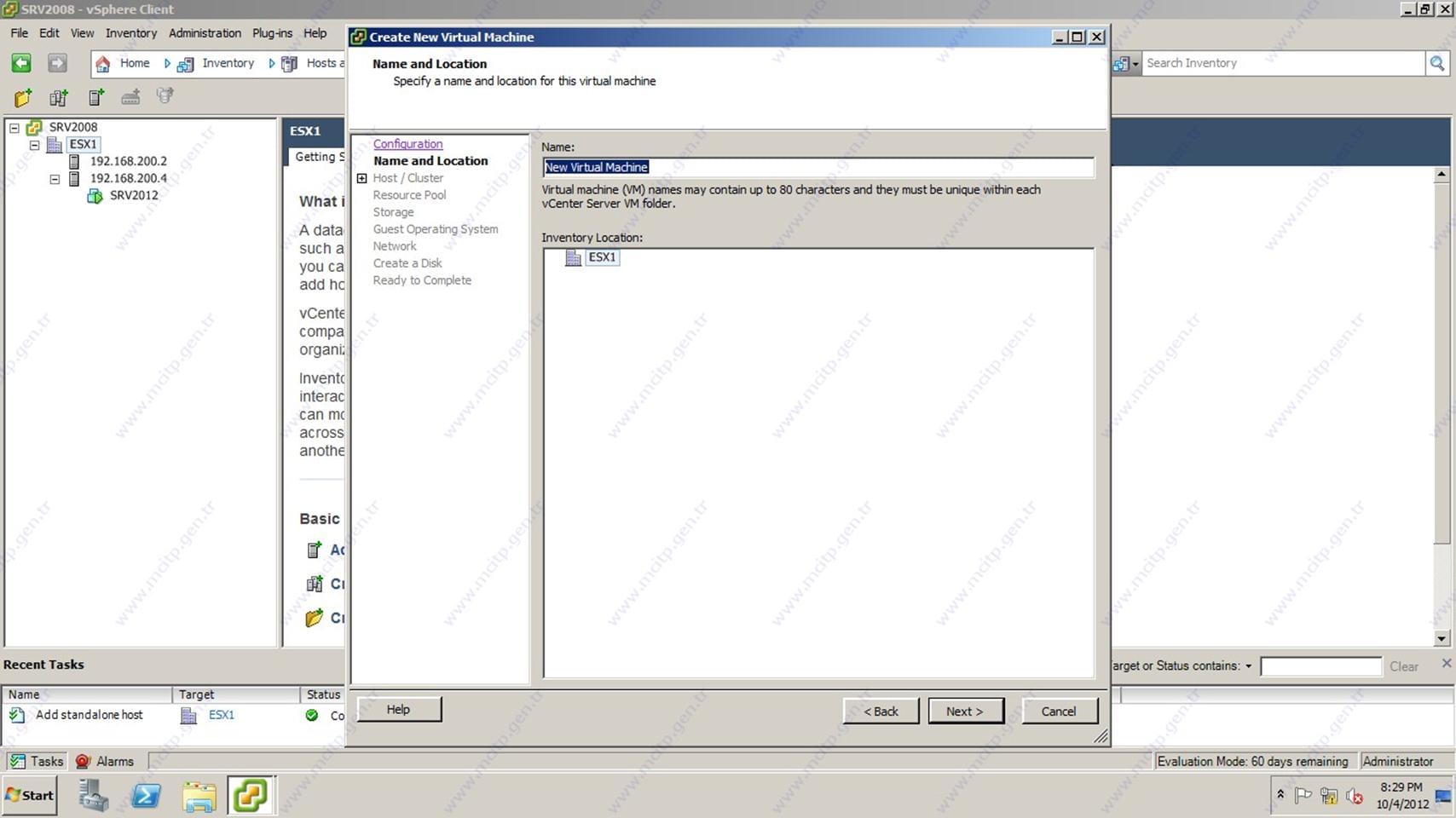Click the green Back navigation arrow
This screenshot has width=1456, height=818.
pyautogui.click(x=21, y=63)
